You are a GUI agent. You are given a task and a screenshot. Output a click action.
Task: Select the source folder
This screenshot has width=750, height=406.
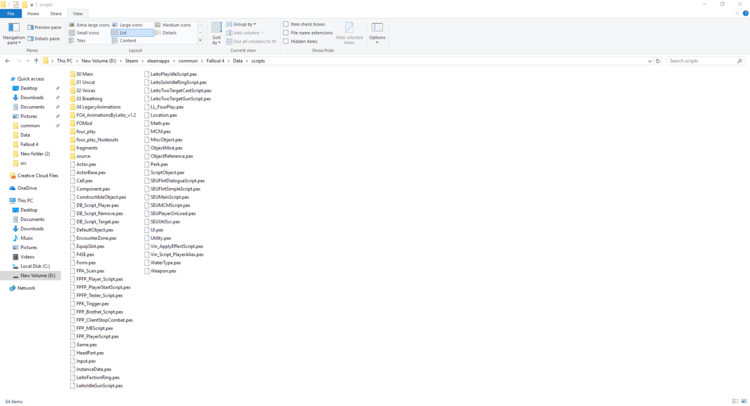pyautogui.click(x=80, y=156)
